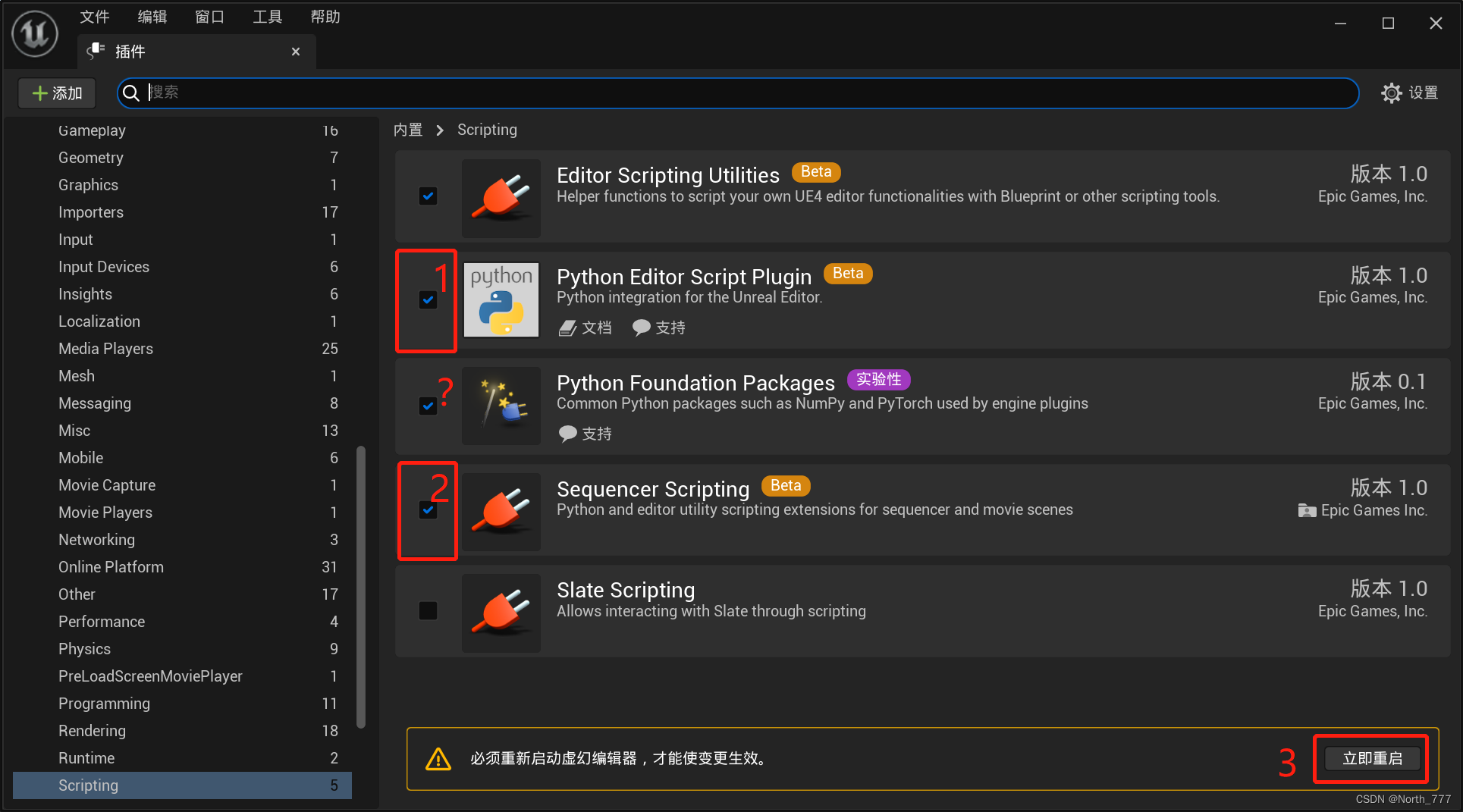Open Python Foundation Packages support link

(585, 434)
